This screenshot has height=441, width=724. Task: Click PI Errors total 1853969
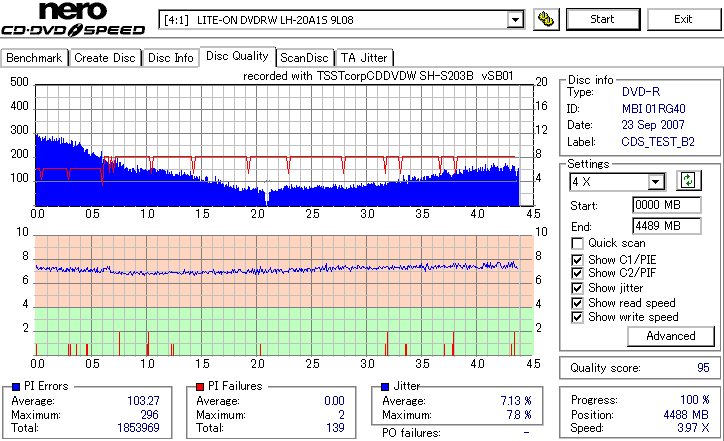[138, 428]
